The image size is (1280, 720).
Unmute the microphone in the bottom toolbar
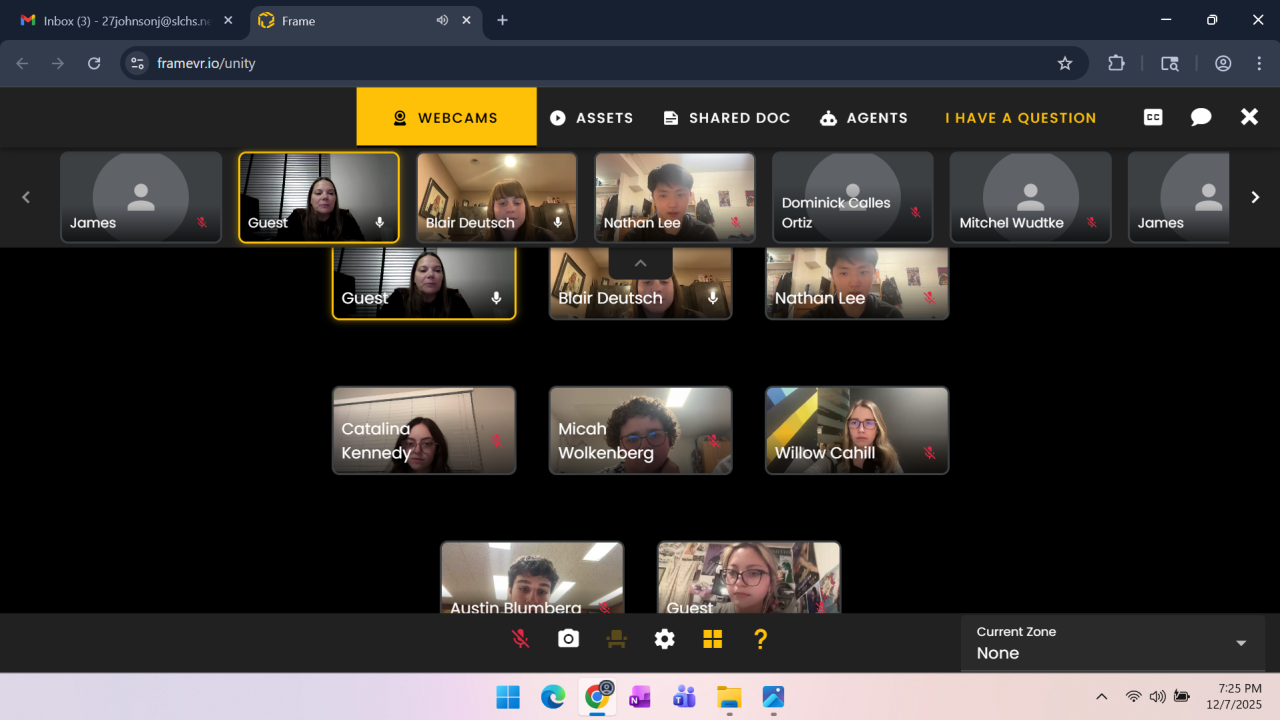[520, 639]
